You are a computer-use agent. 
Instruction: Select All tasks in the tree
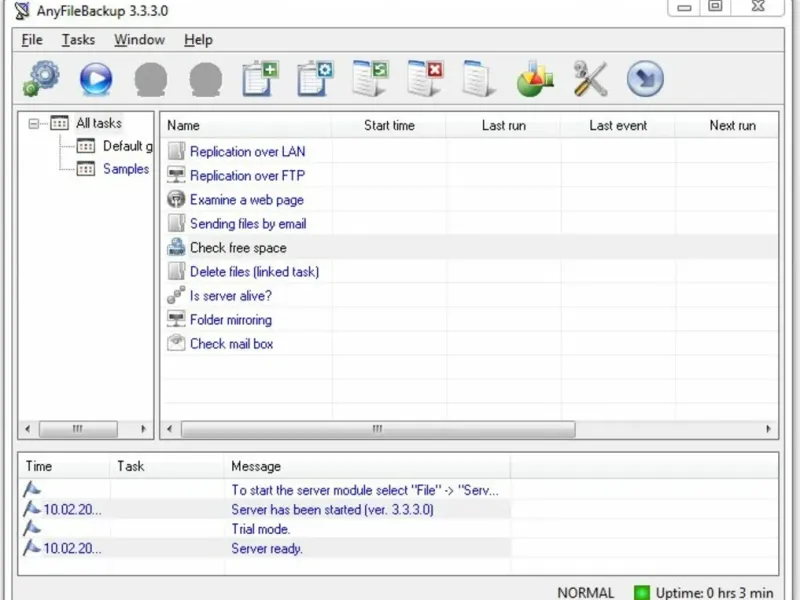(99, 123)
